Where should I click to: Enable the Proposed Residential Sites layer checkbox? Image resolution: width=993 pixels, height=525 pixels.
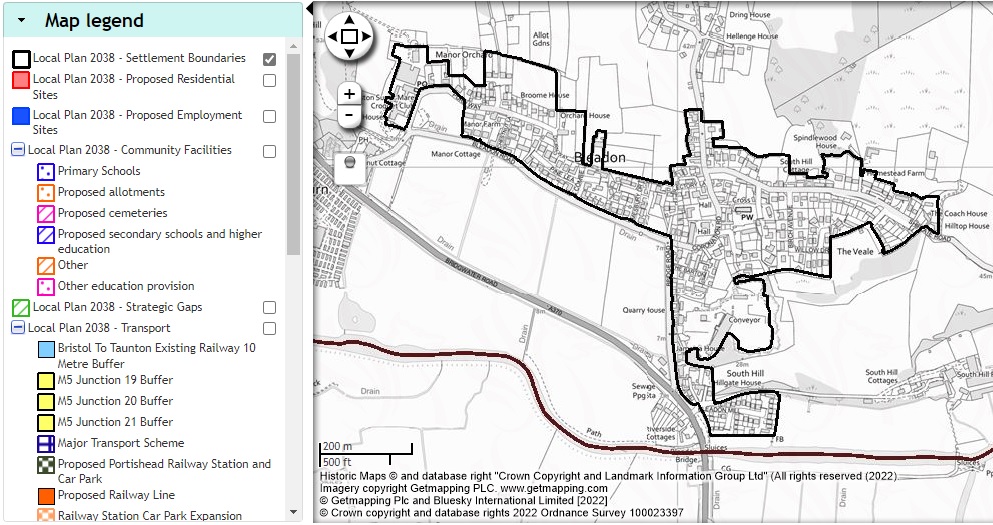click(x=269, y=81)
